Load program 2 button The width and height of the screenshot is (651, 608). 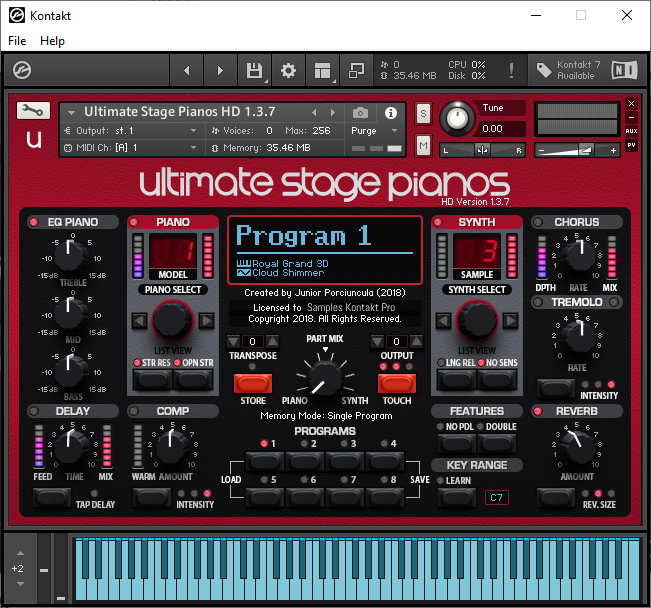[305, 461]
